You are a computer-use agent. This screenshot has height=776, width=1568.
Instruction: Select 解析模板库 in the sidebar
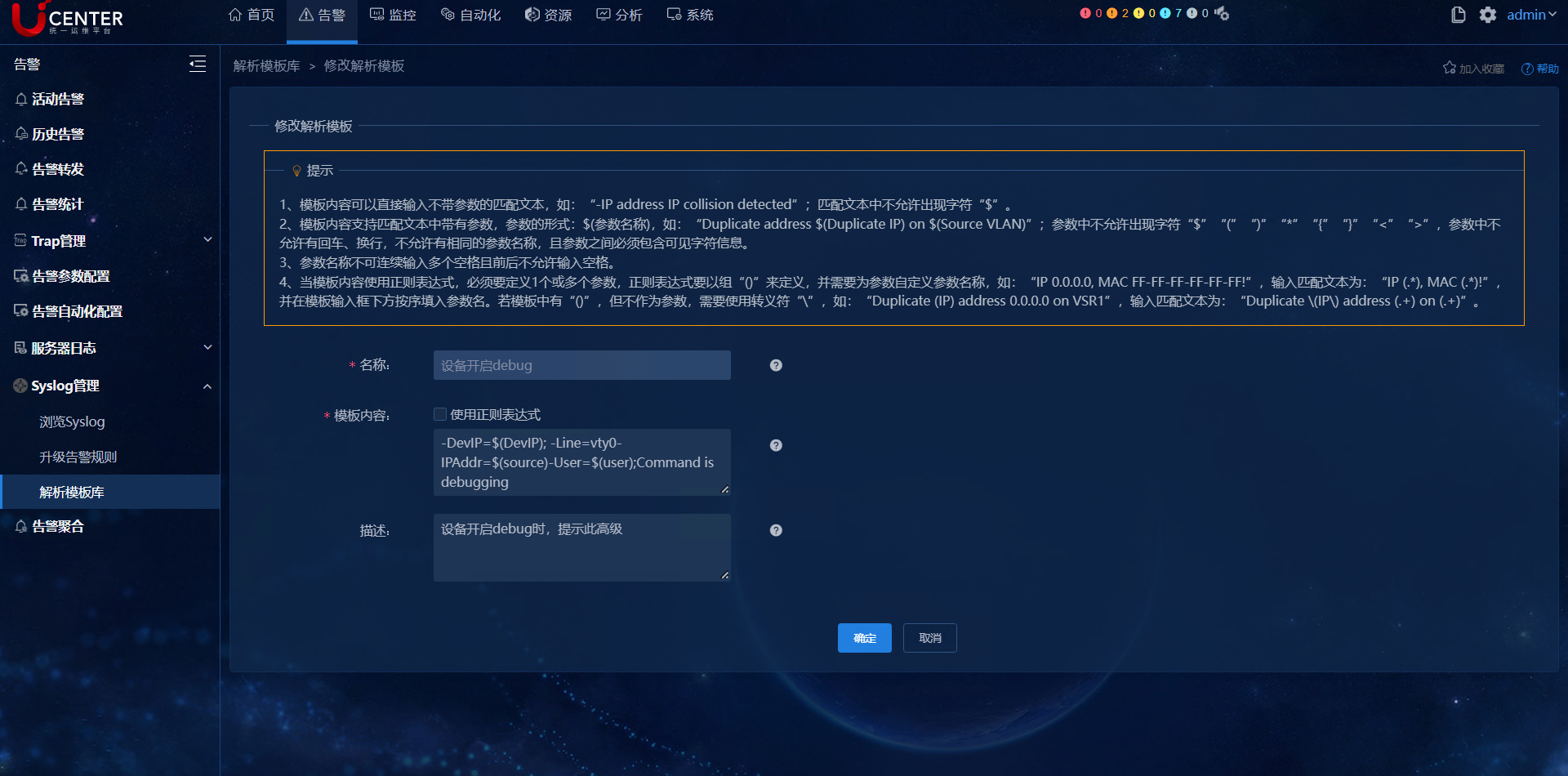[x=110, y=492]
